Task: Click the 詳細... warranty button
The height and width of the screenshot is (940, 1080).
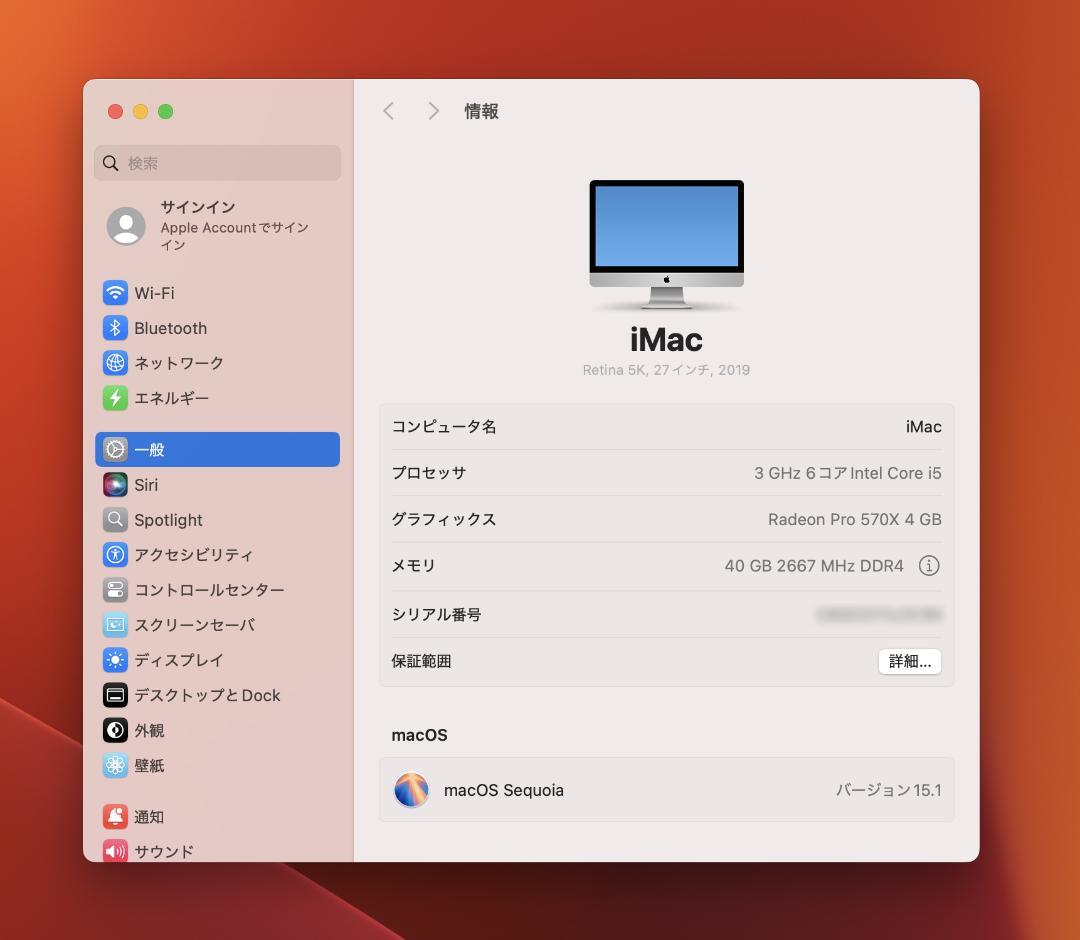Action: coord(909,661)
